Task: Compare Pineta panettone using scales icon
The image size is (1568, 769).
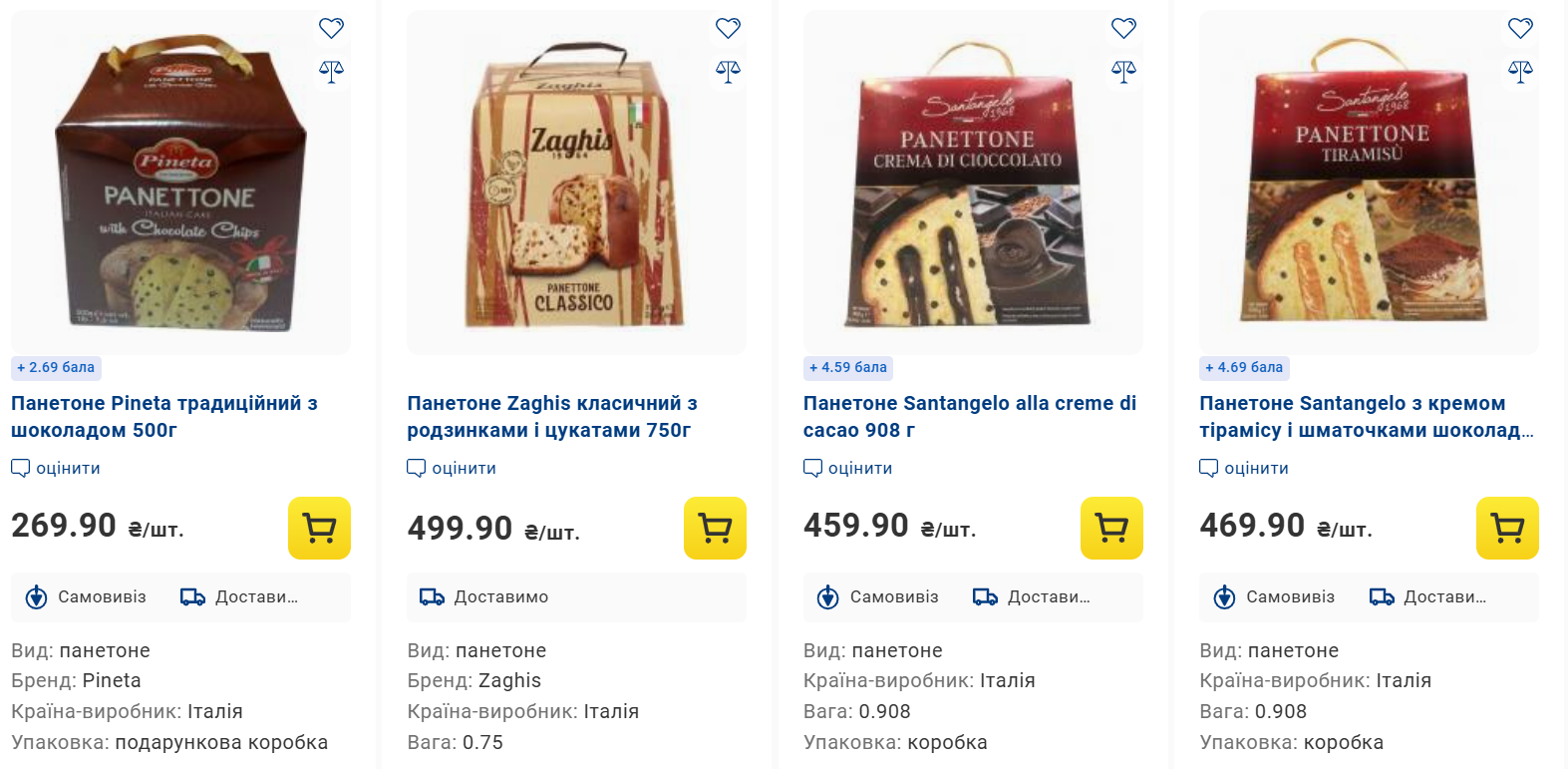Action: click(331, 71)
